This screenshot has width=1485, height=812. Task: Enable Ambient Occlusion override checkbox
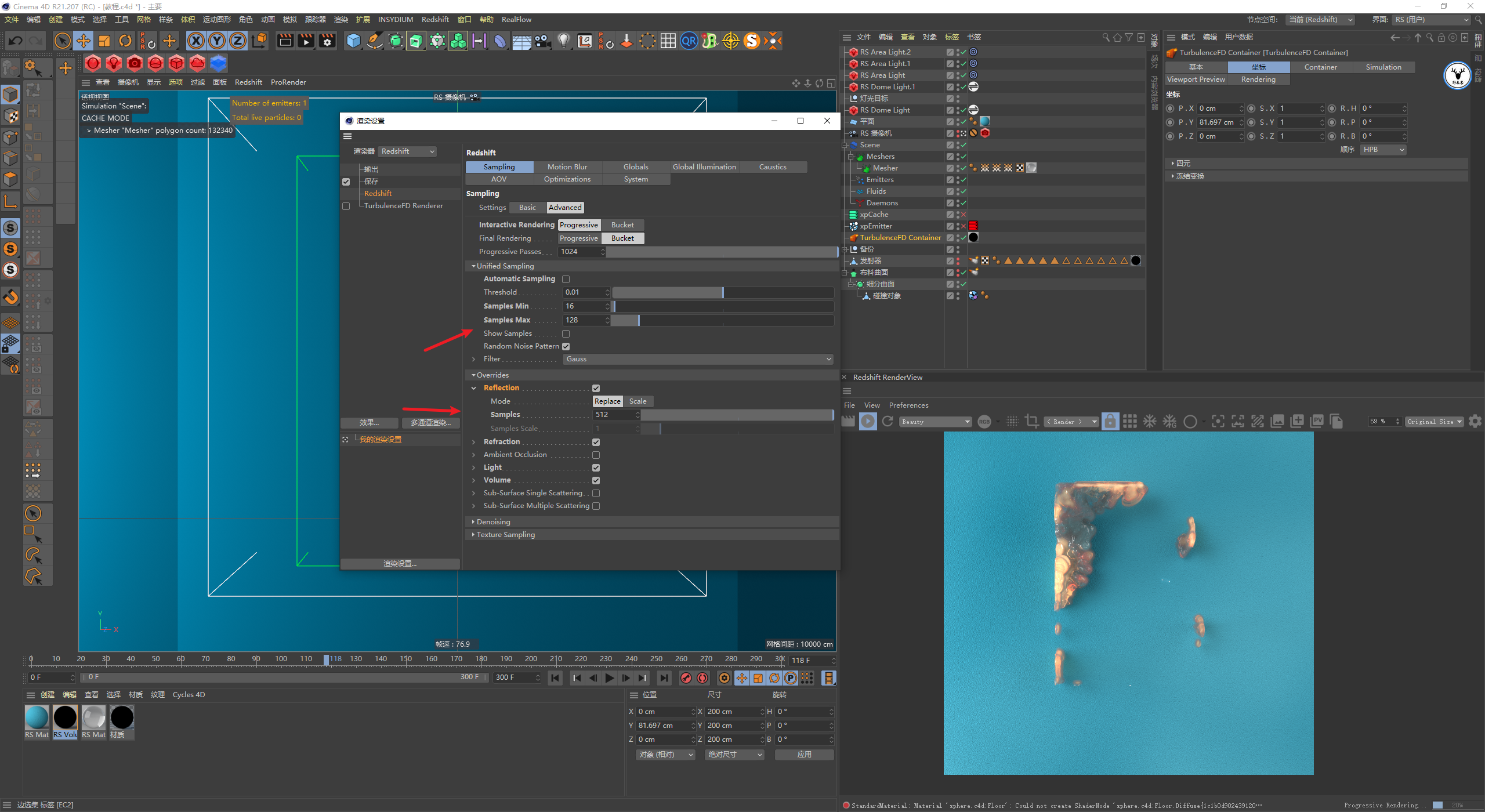[596, 455]
